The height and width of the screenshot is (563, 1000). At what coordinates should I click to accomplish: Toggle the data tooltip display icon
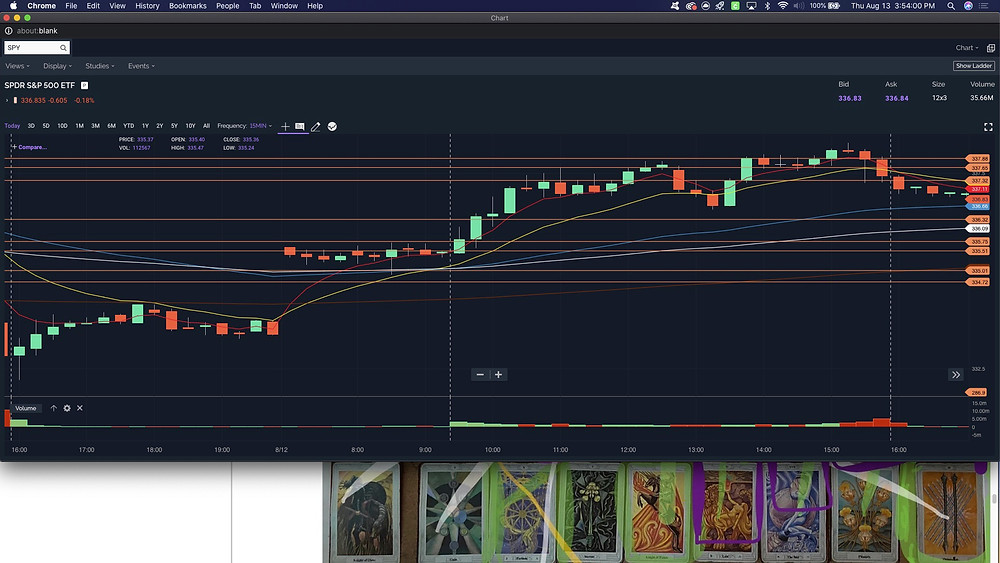point(300,126)
